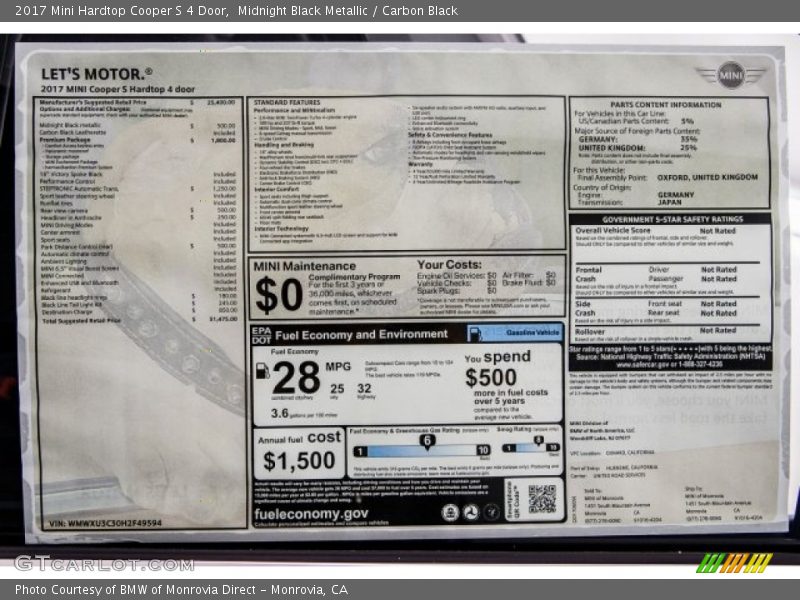The height and width of the screenshot is (600, 800).
Task: Click 'Overall Vehicle Score' row
Action: click(x=656, y=231)
